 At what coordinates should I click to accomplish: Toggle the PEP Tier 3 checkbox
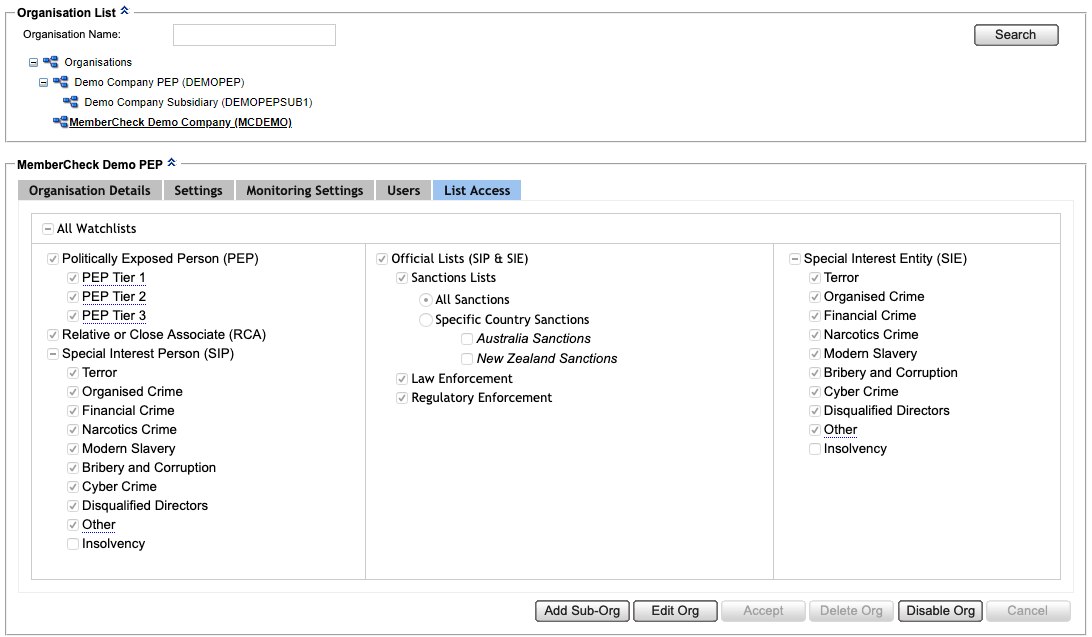tap(72, 316)
